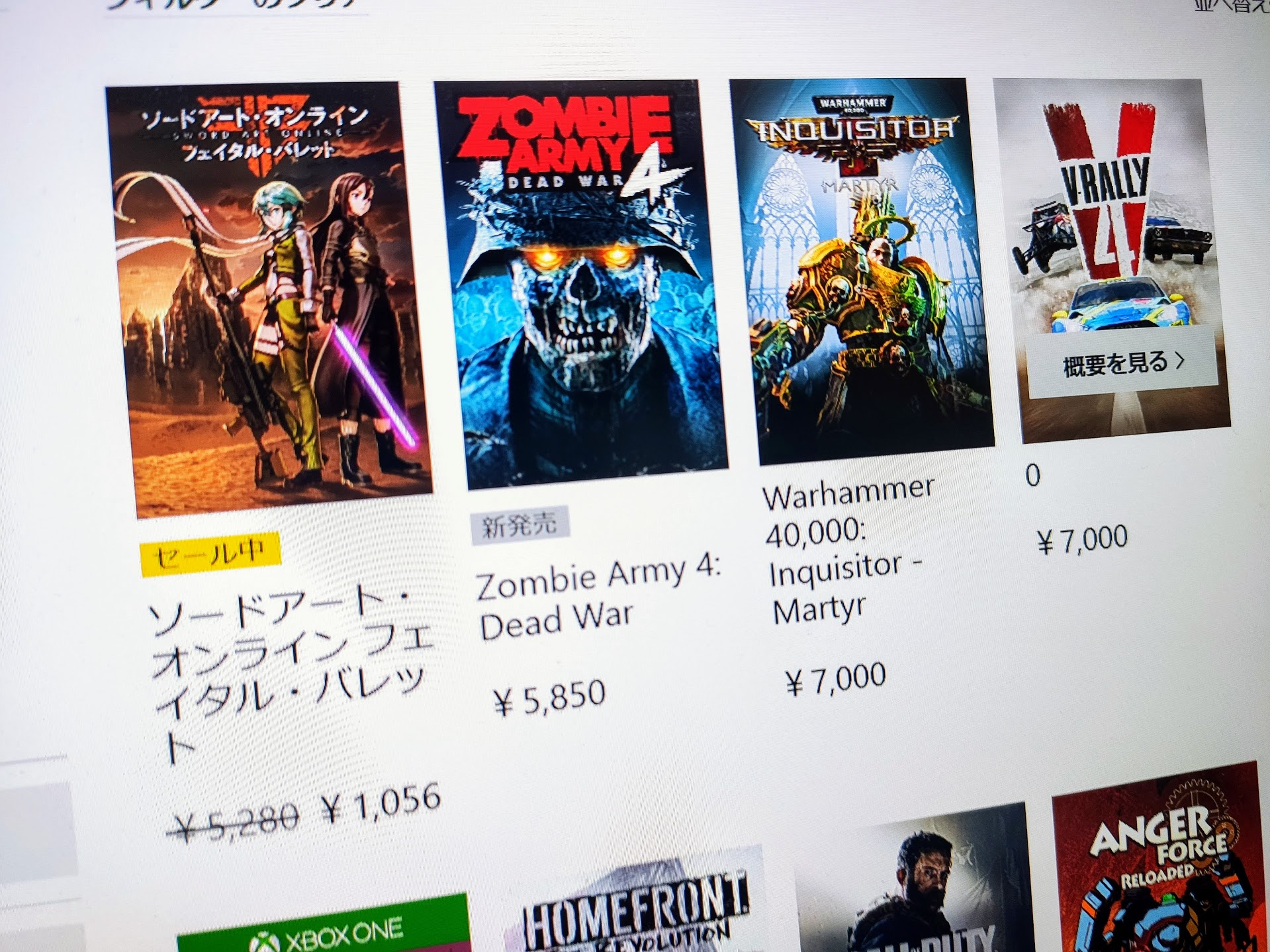Viewport: 1270px width, 952px height.
Task: Open the Zombie Army 4: Dead War title link
Action: coord(599,599)
